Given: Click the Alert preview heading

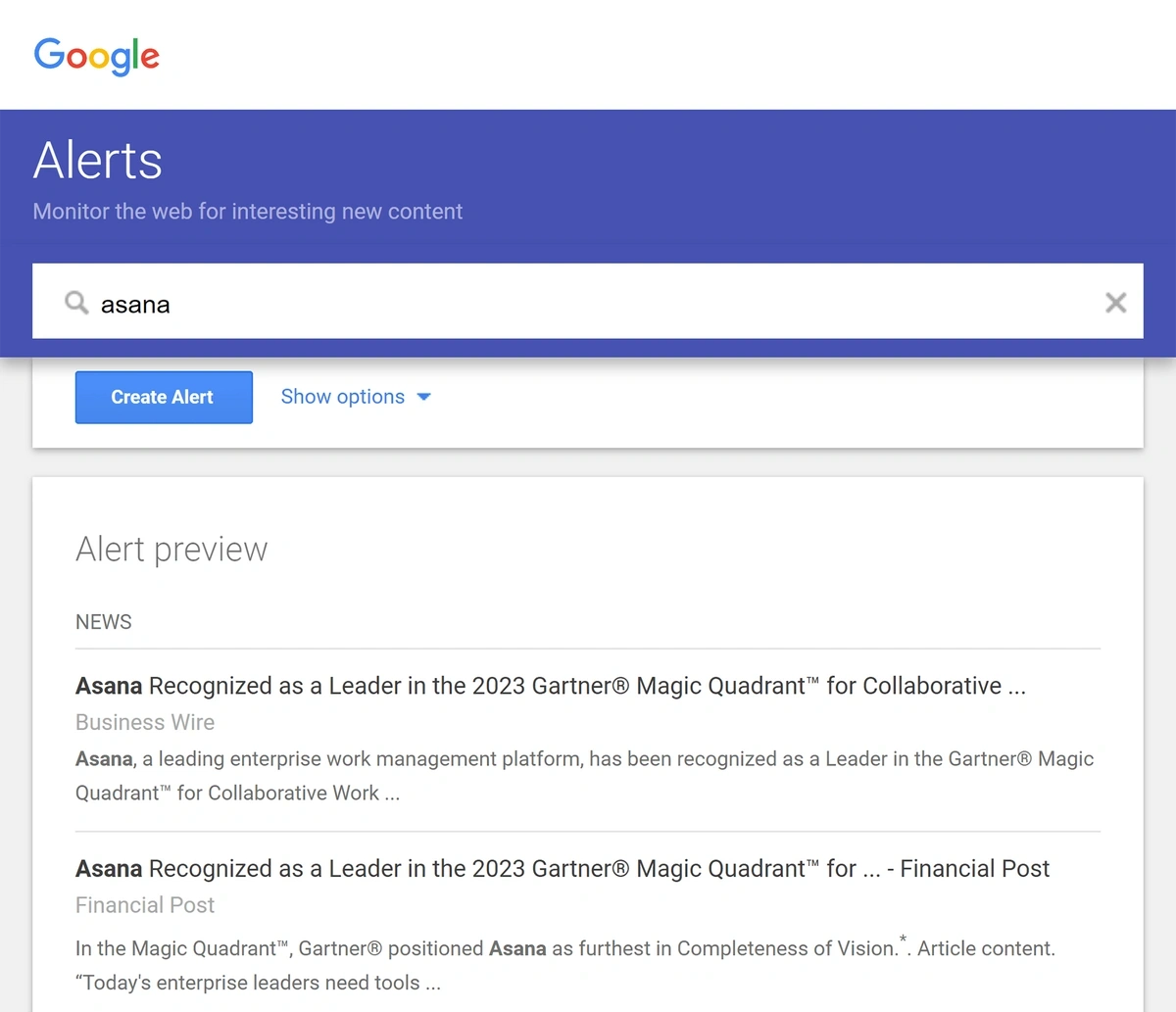Looking at the screenshot, I should (171, 550).
